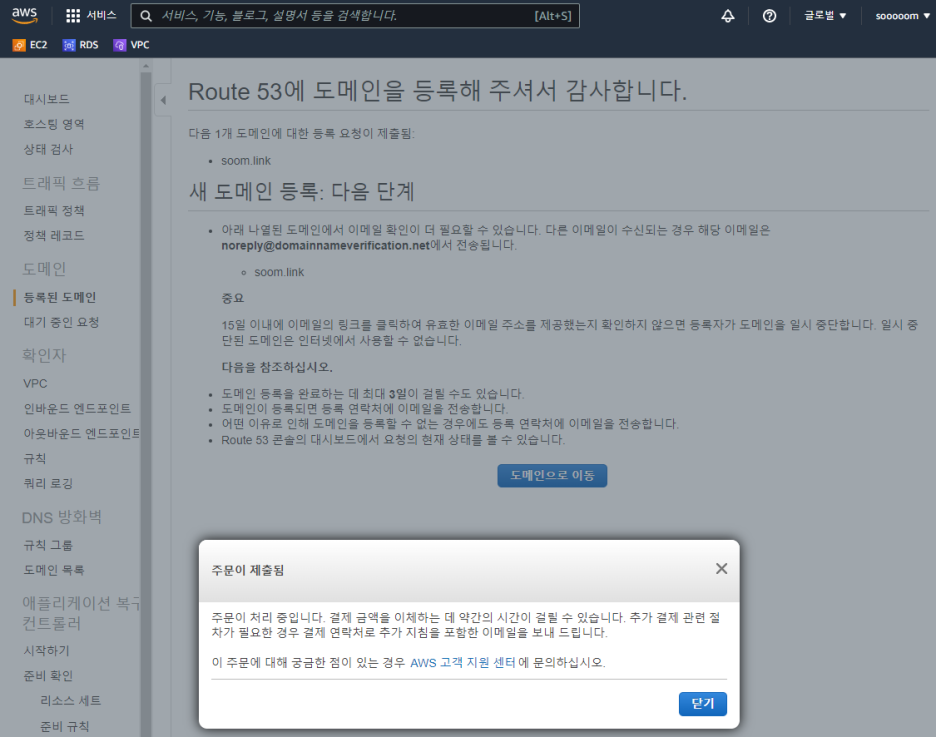Click the RDS shortcut icon
This screenshot has height=737, width=936.
point(69,45)
